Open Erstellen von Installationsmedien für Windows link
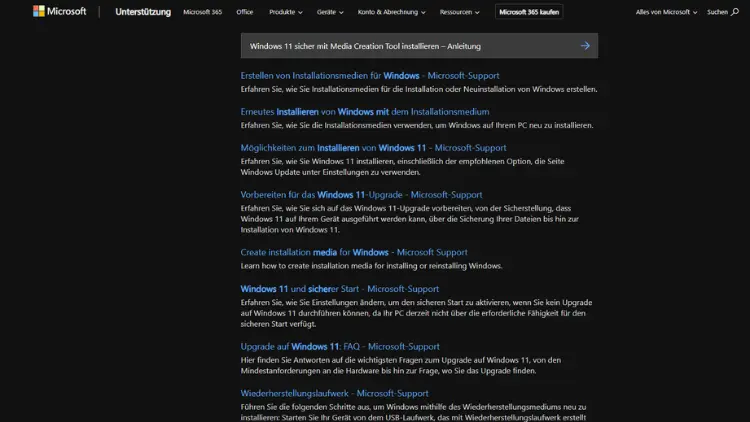The width and height of the screenshot is (750, 422). (370, 76)
